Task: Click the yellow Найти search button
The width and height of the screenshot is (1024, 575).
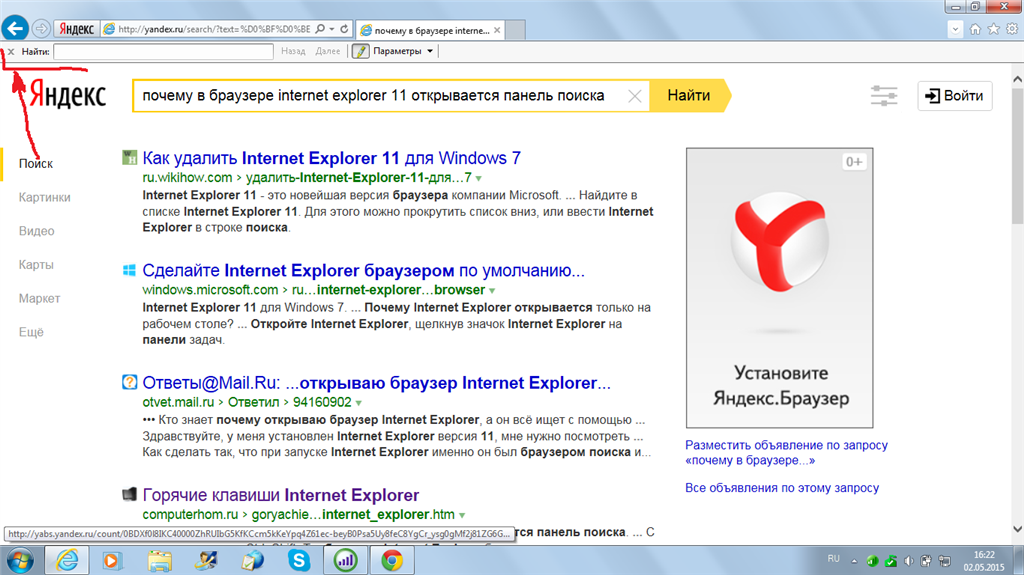Action: tap(689, 95)
